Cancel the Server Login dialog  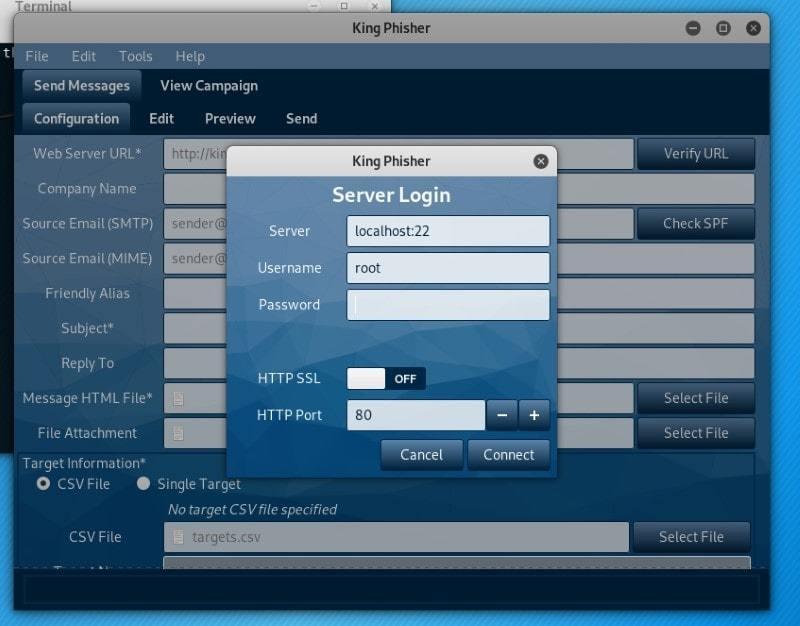tap(421, 454)
